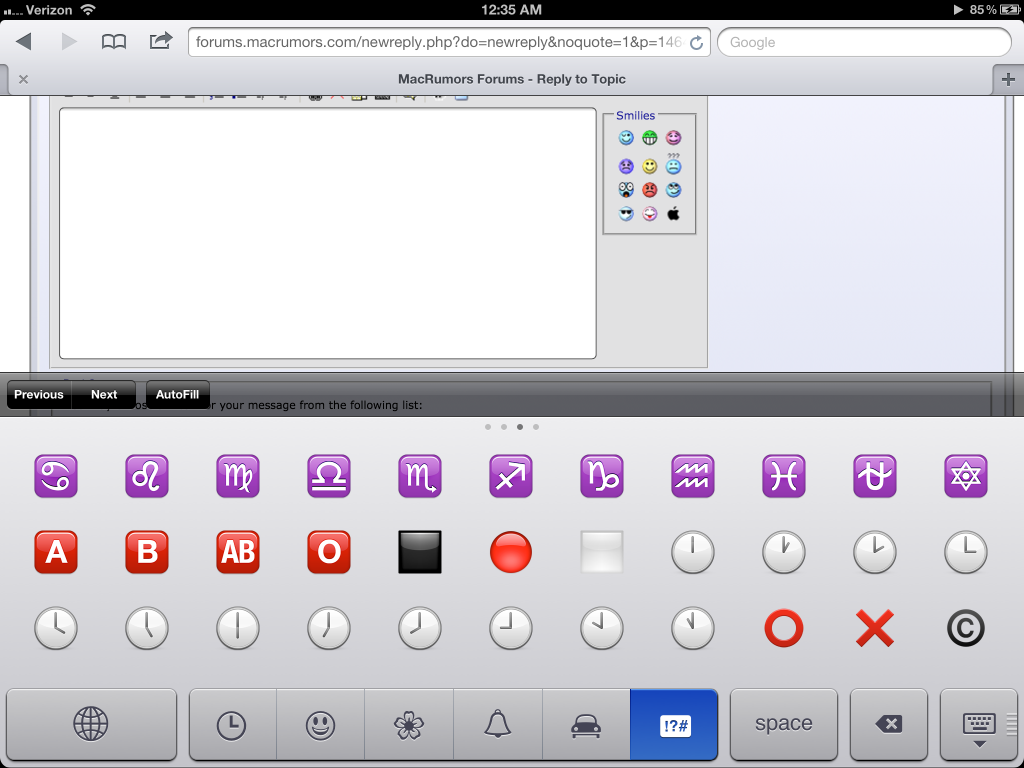The image size is (1024, 768).
Task: Click the Next form navigation button
Action: 103,394
